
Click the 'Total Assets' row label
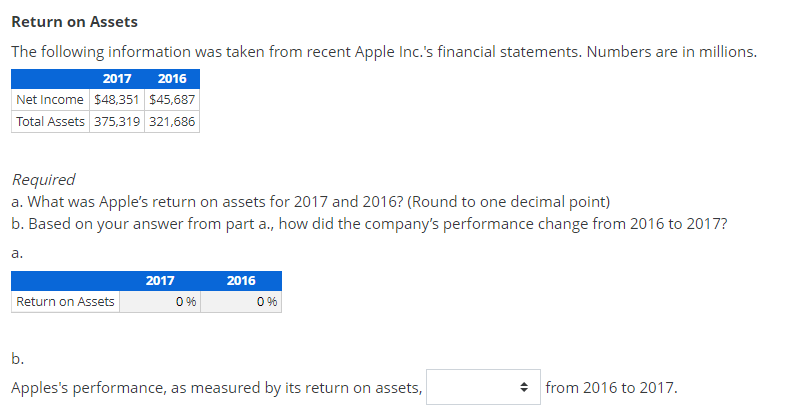coord(50,121)
